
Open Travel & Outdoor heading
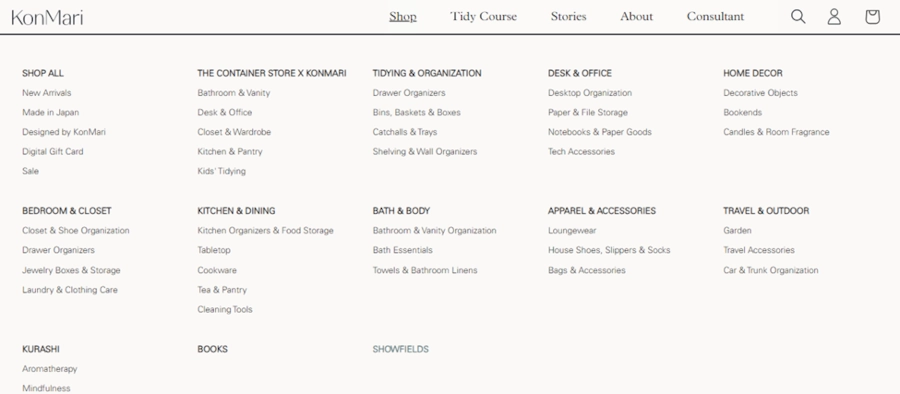(x=766, y=211)
